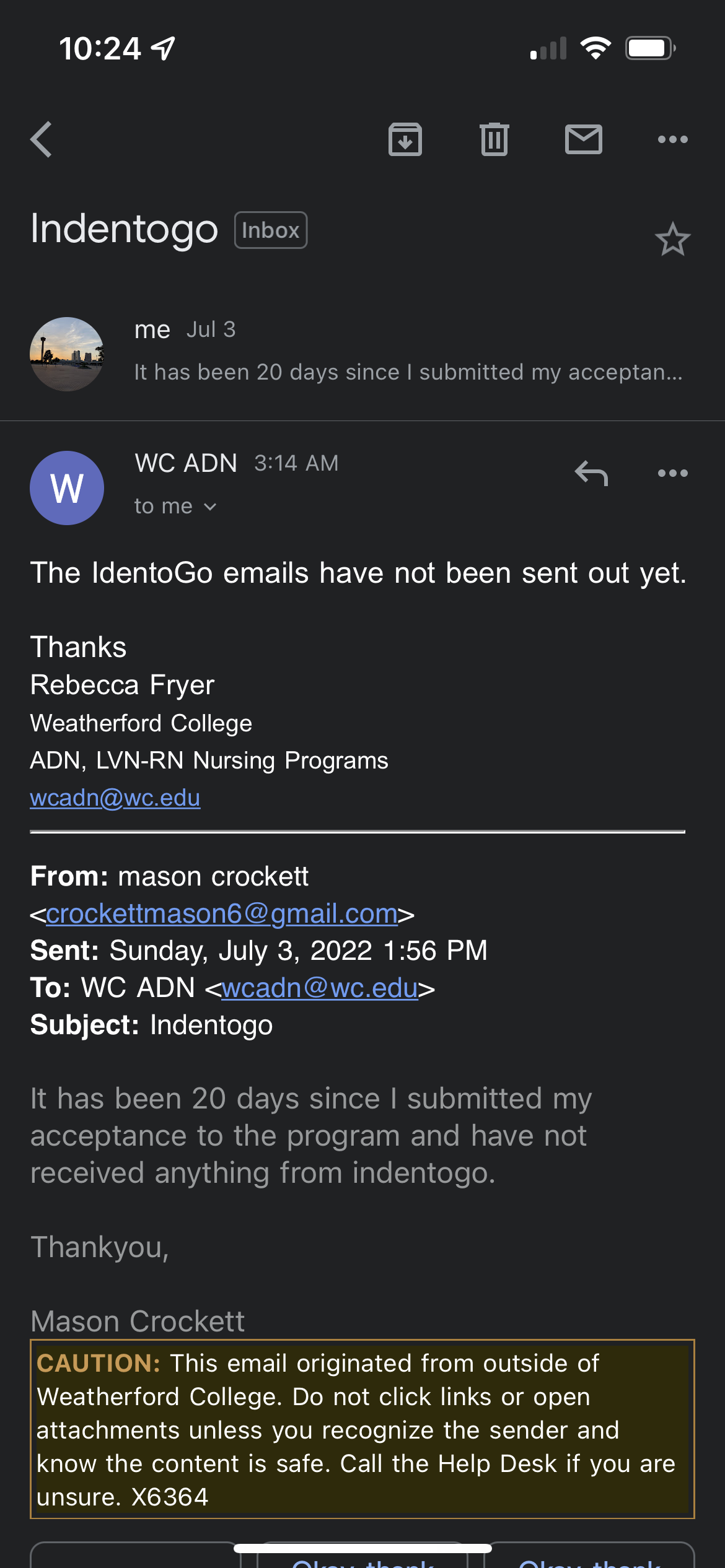Open wcadn@wc.edu link in signature
Viewport: 725px width, 1568px height.
click(115, 798)
